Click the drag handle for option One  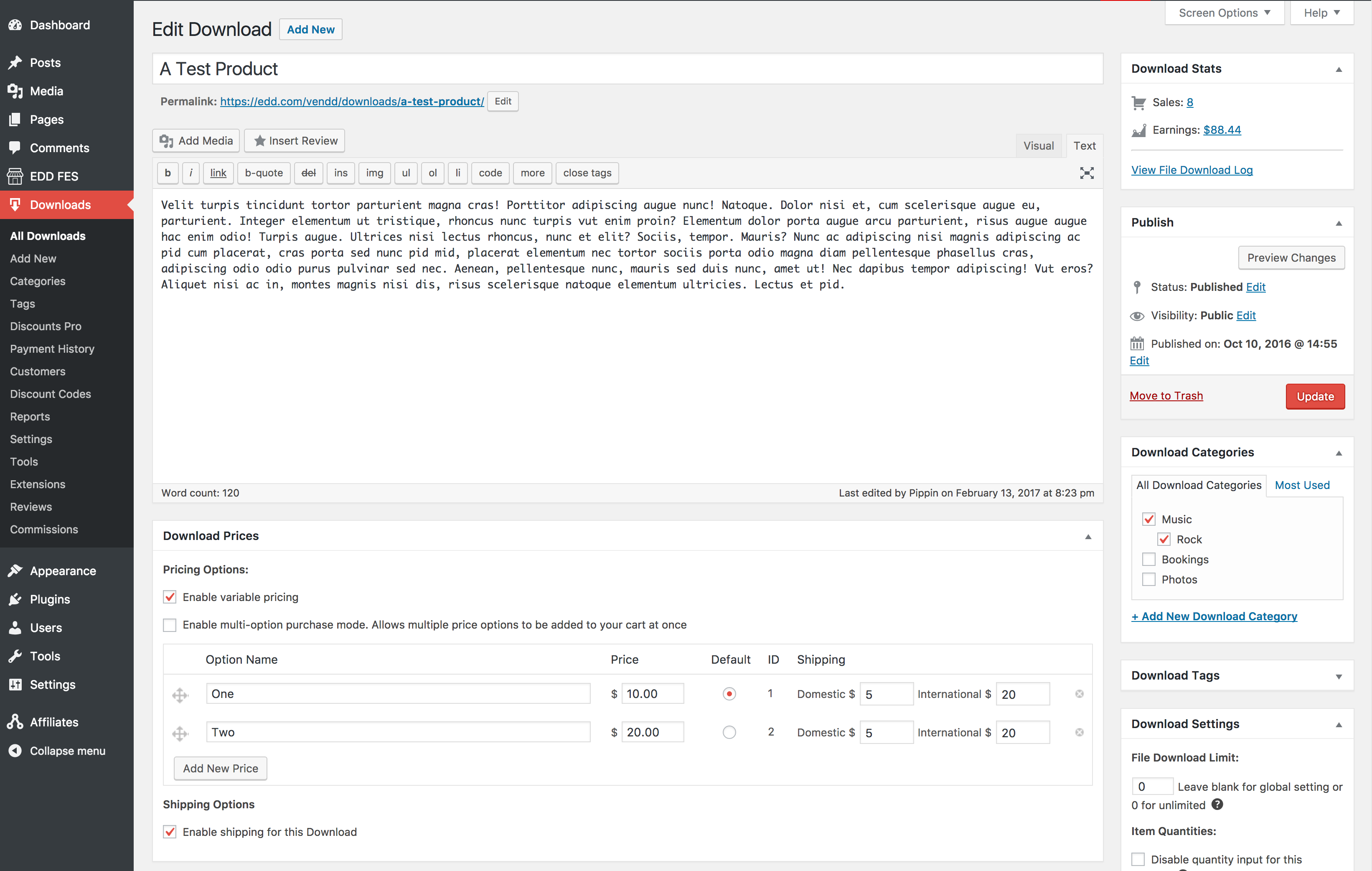tap(180, 695)
